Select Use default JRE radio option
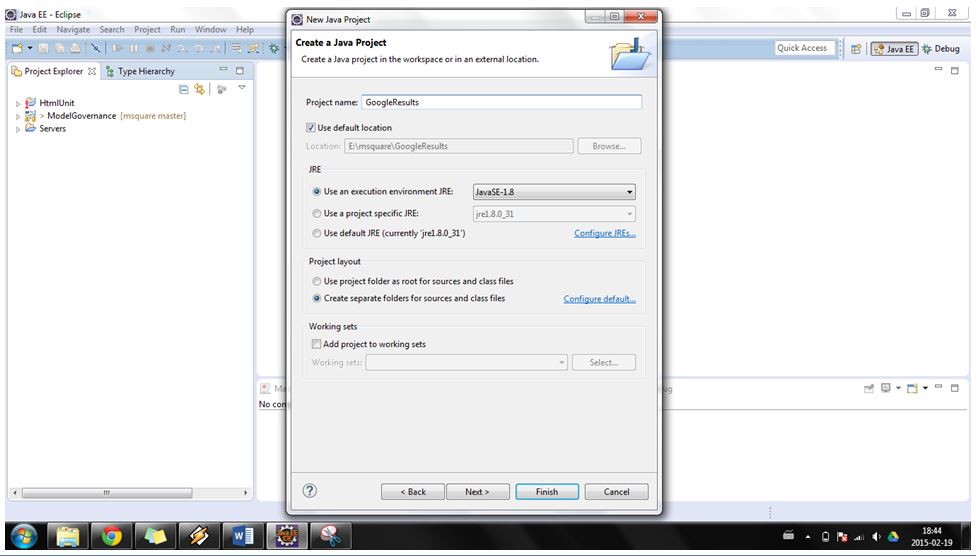The height and width of the screenshot is (556, 976). (317, 233)
